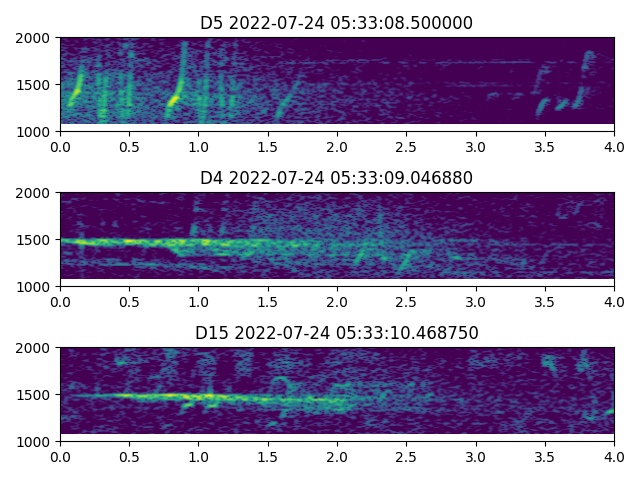Click the signal cluster near 3.5s in D5 plot

(x=543, y=104)
